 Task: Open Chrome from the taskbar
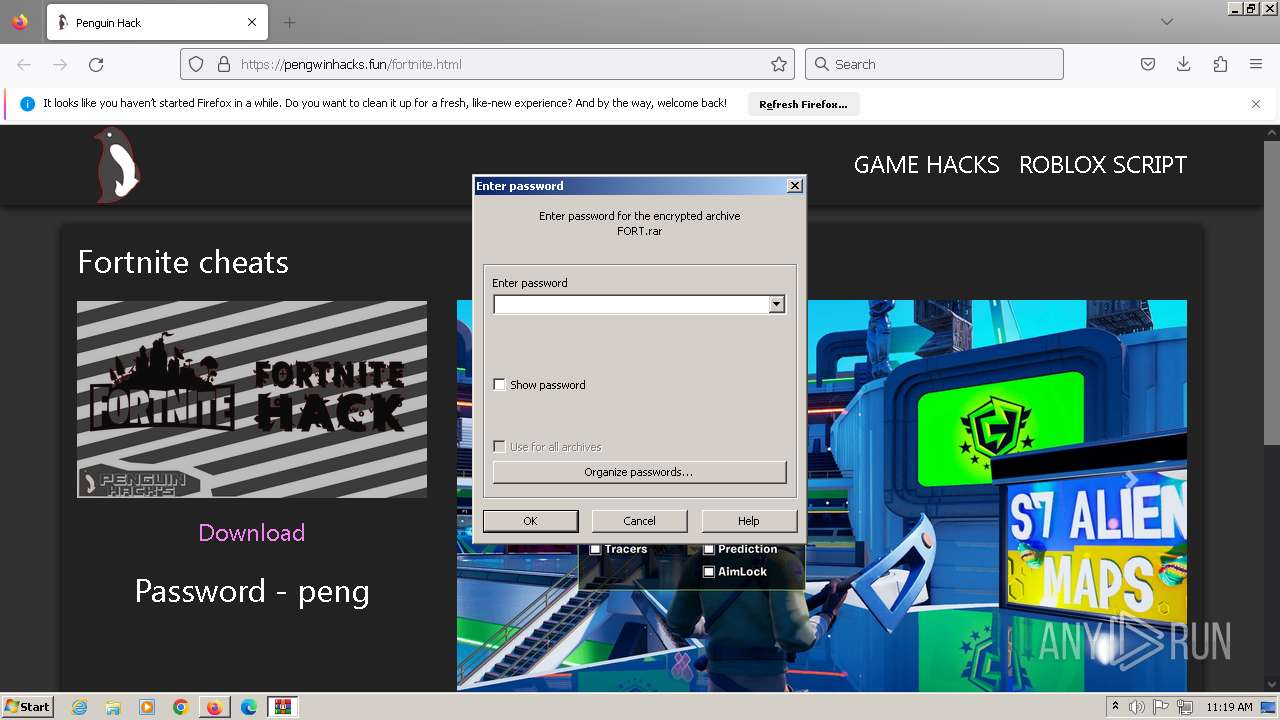click(180, 707)
